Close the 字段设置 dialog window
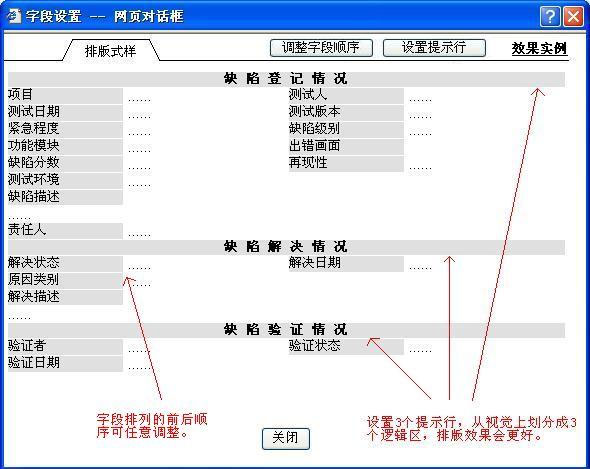 (573, 17)
